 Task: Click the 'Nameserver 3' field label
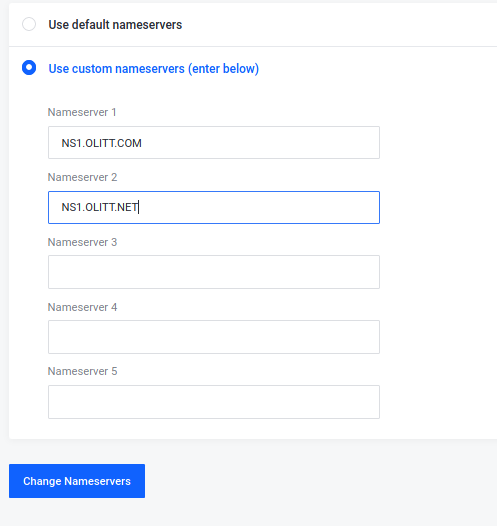[x=82, y=242]
